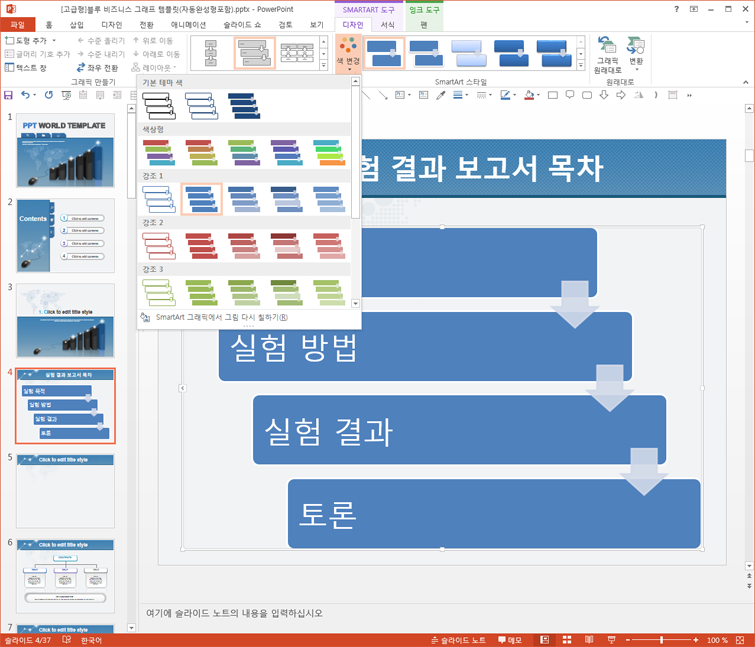This screenshot has width=755, height=647.
Task: Click the notes field 여기에 슬라이드 노트의 내용을 입력하십시오
Action: pos(234,613)
